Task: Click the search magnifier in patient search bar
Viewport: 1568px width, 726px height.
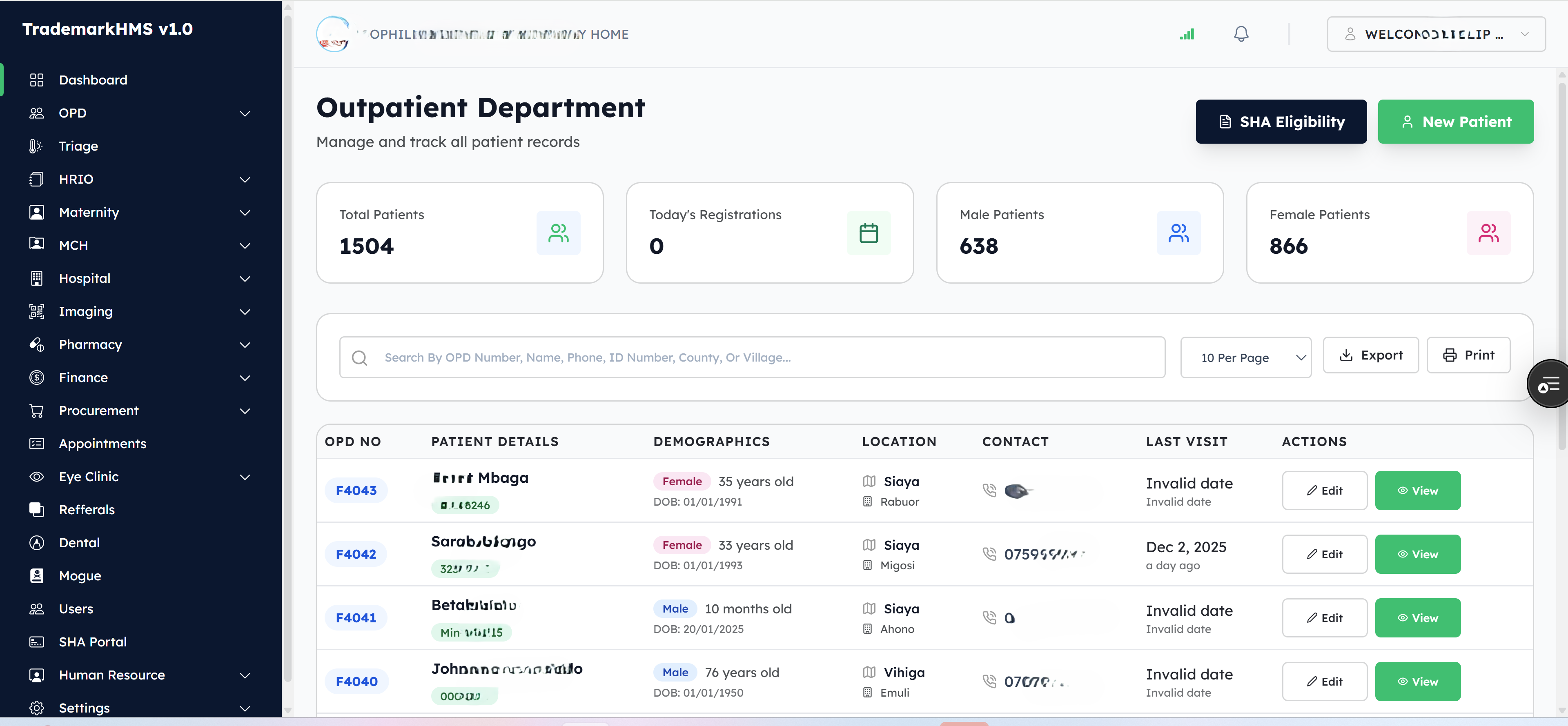Action: (360, 357)
